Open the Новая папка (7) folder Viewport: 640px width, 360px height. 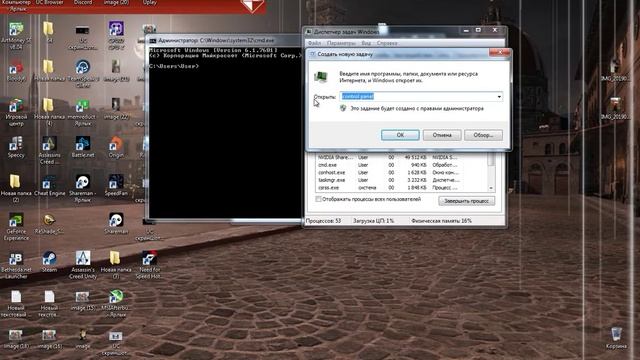(116, 264)
